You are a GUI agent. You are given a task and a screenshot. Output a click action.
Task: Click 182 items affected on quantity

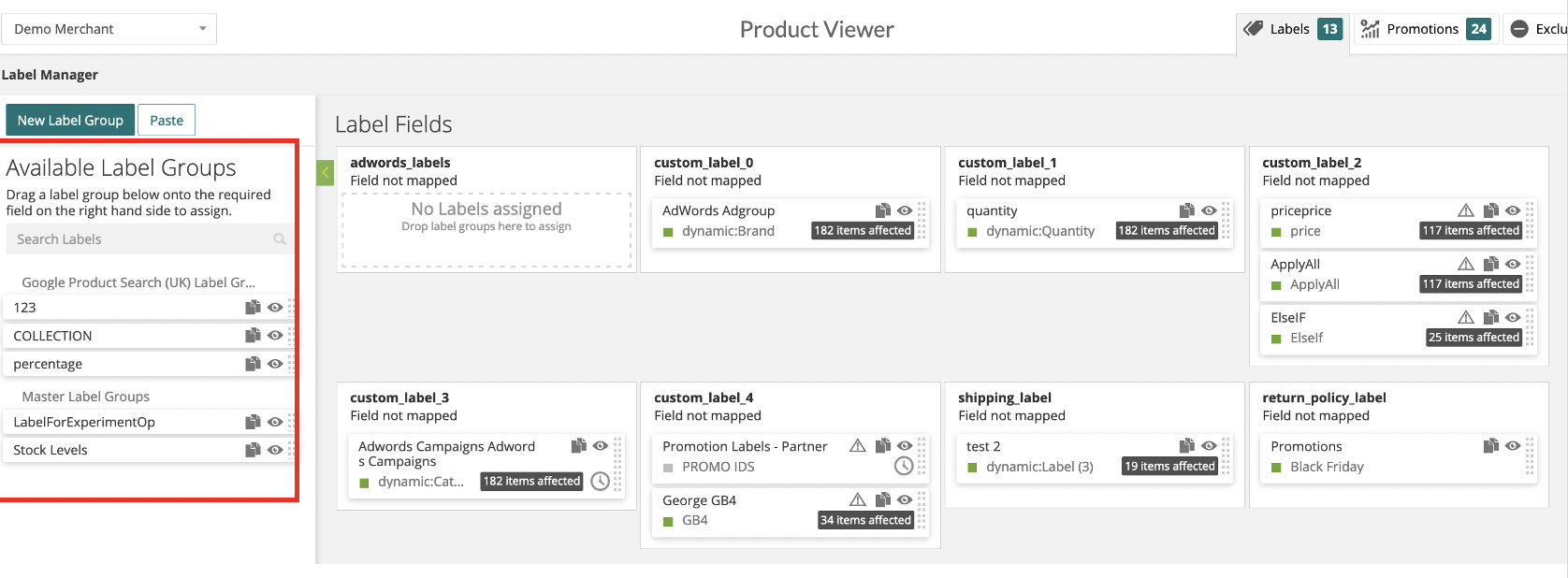pyautogui.click(x=1167, y=230)
